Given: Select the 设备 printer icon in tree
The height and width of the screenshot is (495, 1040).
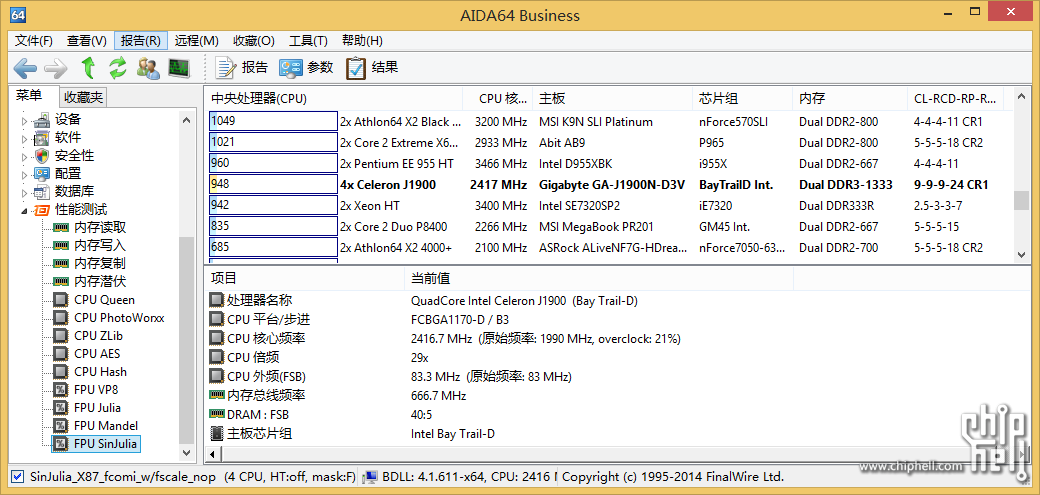Looking at the screenshot, I should tap(42, 120).
